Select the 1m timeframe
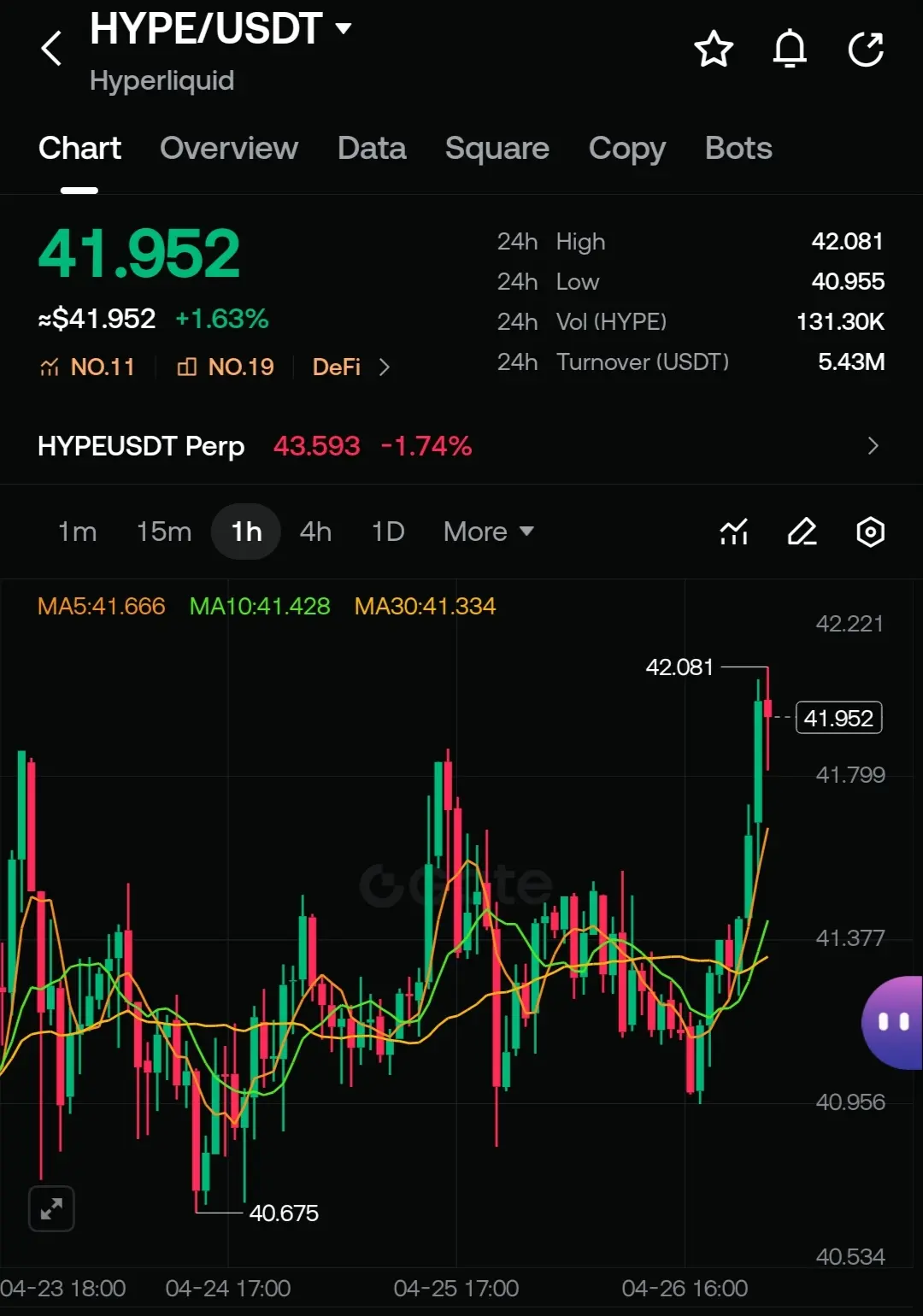The height and width of the screenshot is (1316, 923). 77,532
